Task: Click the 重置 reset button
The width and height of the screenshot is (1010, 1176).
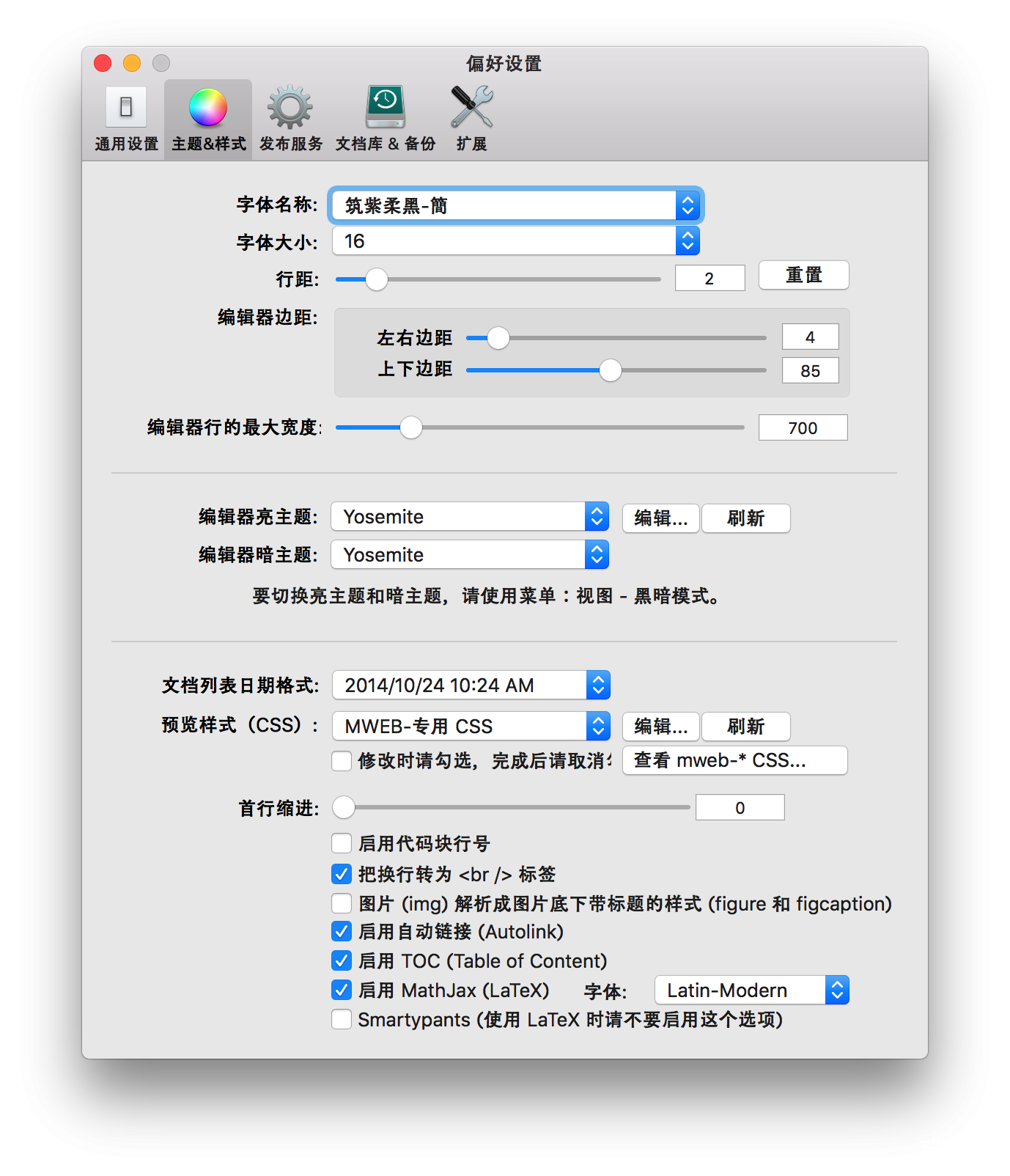Action: point(804,275)
